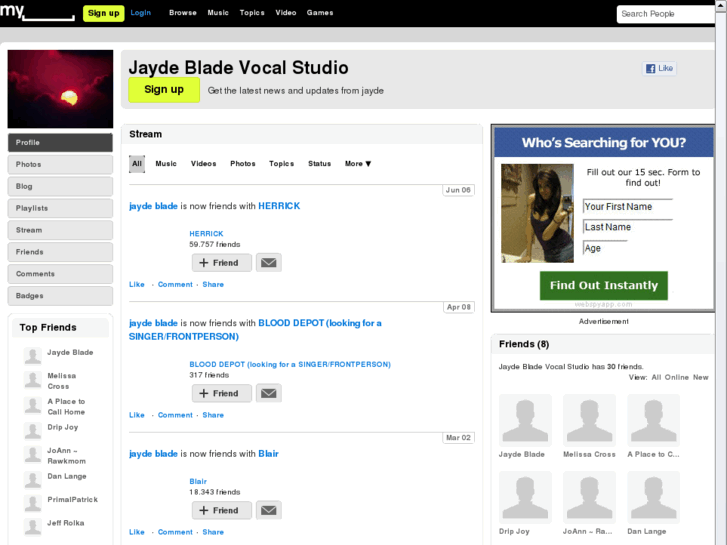Add Blair as Friend
The image size is (727, 545).
(222, 510)
